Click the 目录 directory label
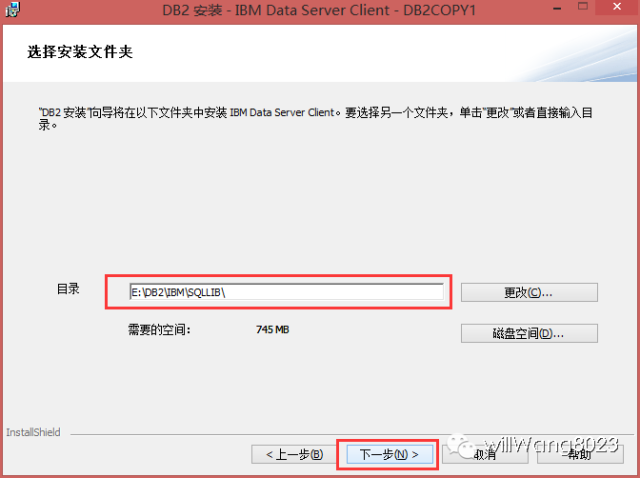Viewport: 640px width, 478px height. [x=68, y=289]
